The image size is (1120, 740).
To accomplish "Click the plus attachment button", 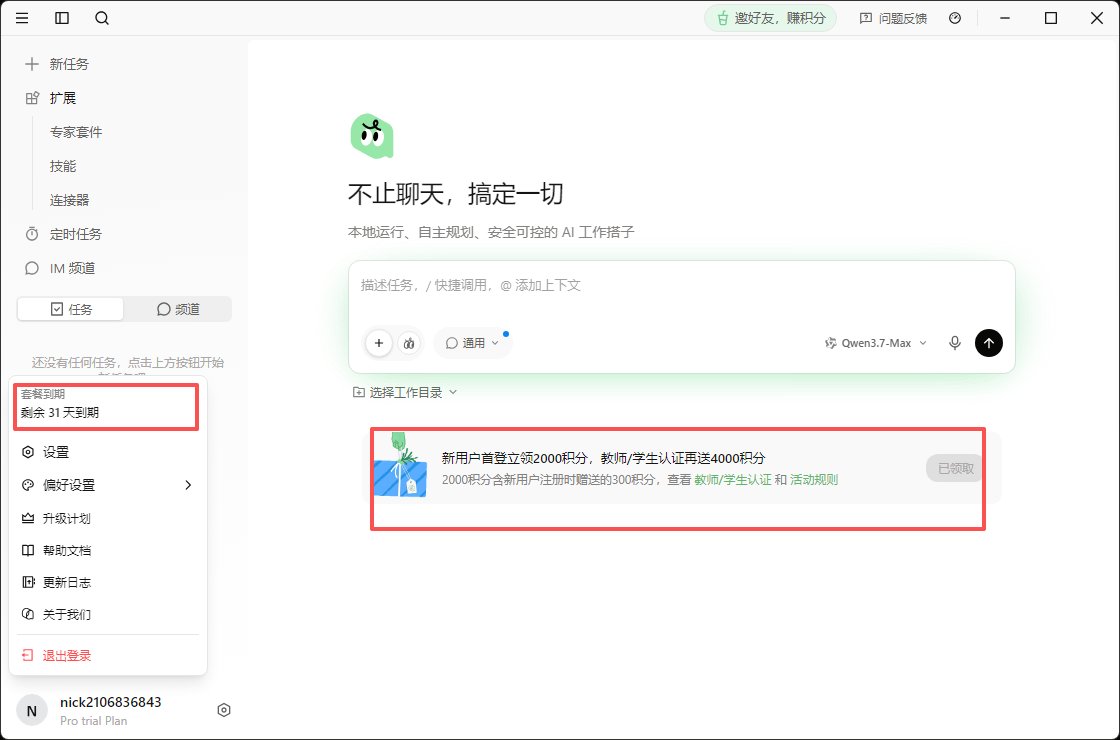I will pos(379,343).
